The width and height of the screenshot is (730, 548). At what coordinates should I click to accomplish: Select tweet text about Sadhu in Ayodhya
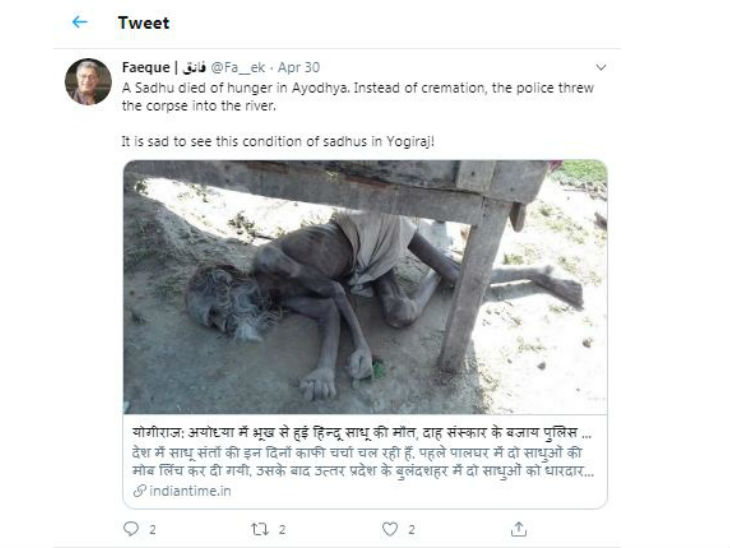tap(358, 97)
